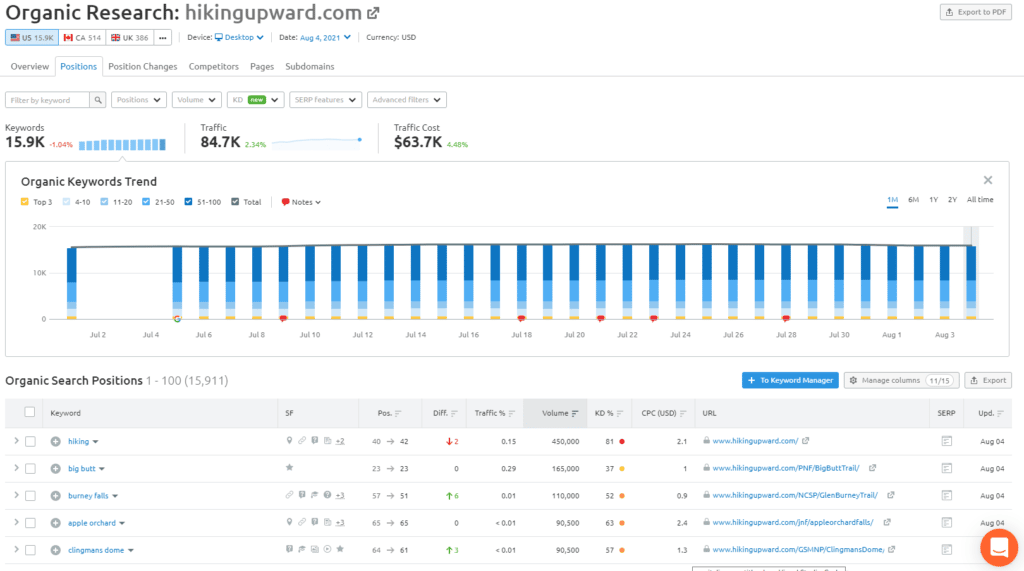Open the Volume filter dropdown
This screenshot has height=571, width=1024.
coord(197,100)
